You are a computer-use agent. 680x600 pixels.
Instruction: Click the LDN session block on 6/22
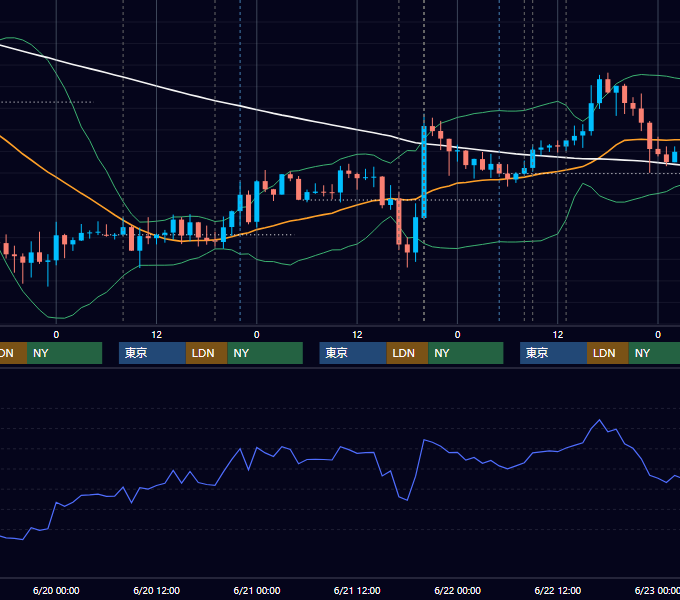[608, 353]
